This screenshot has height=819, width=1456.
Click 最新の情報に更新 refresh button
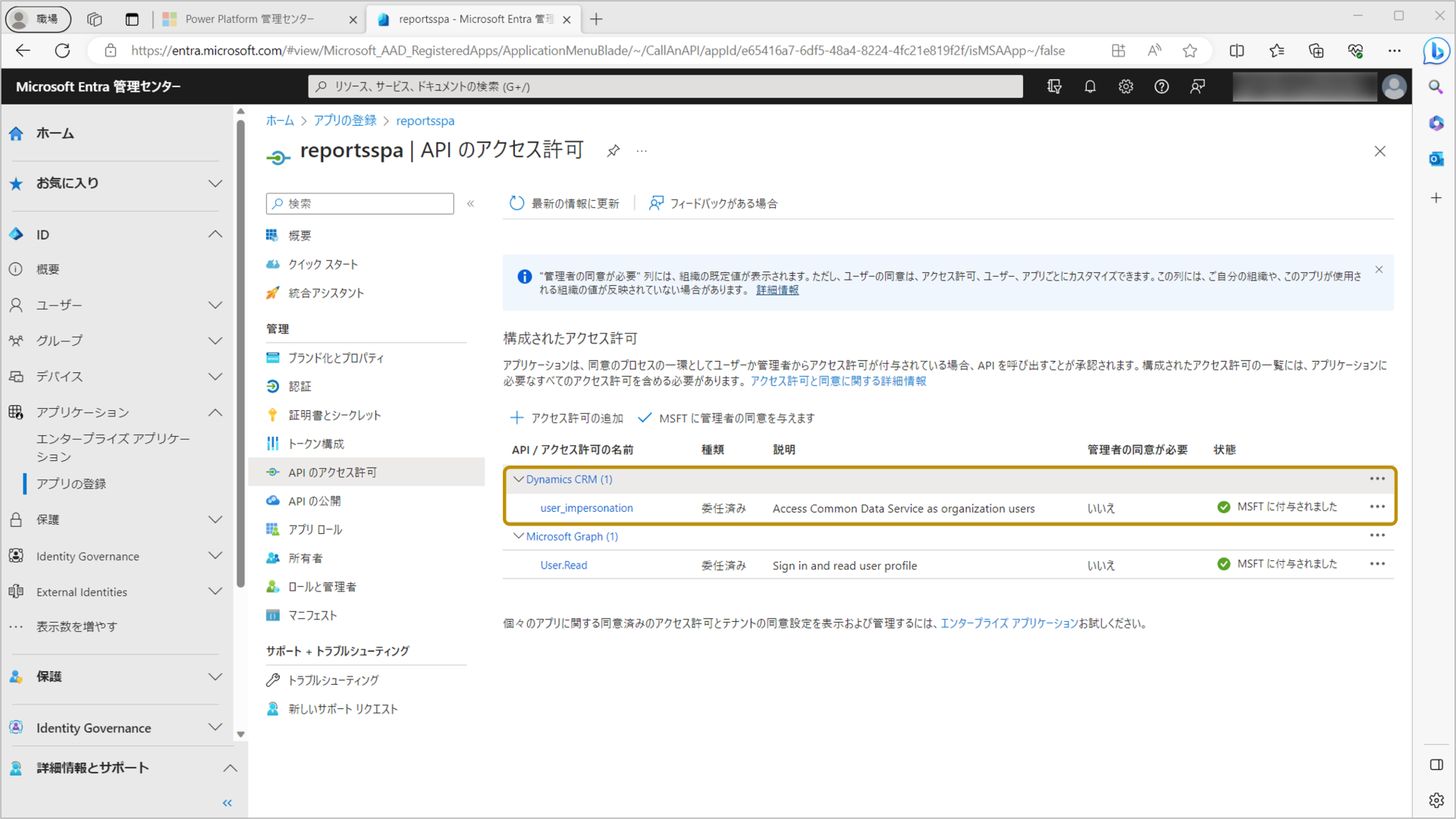[564, 203]
